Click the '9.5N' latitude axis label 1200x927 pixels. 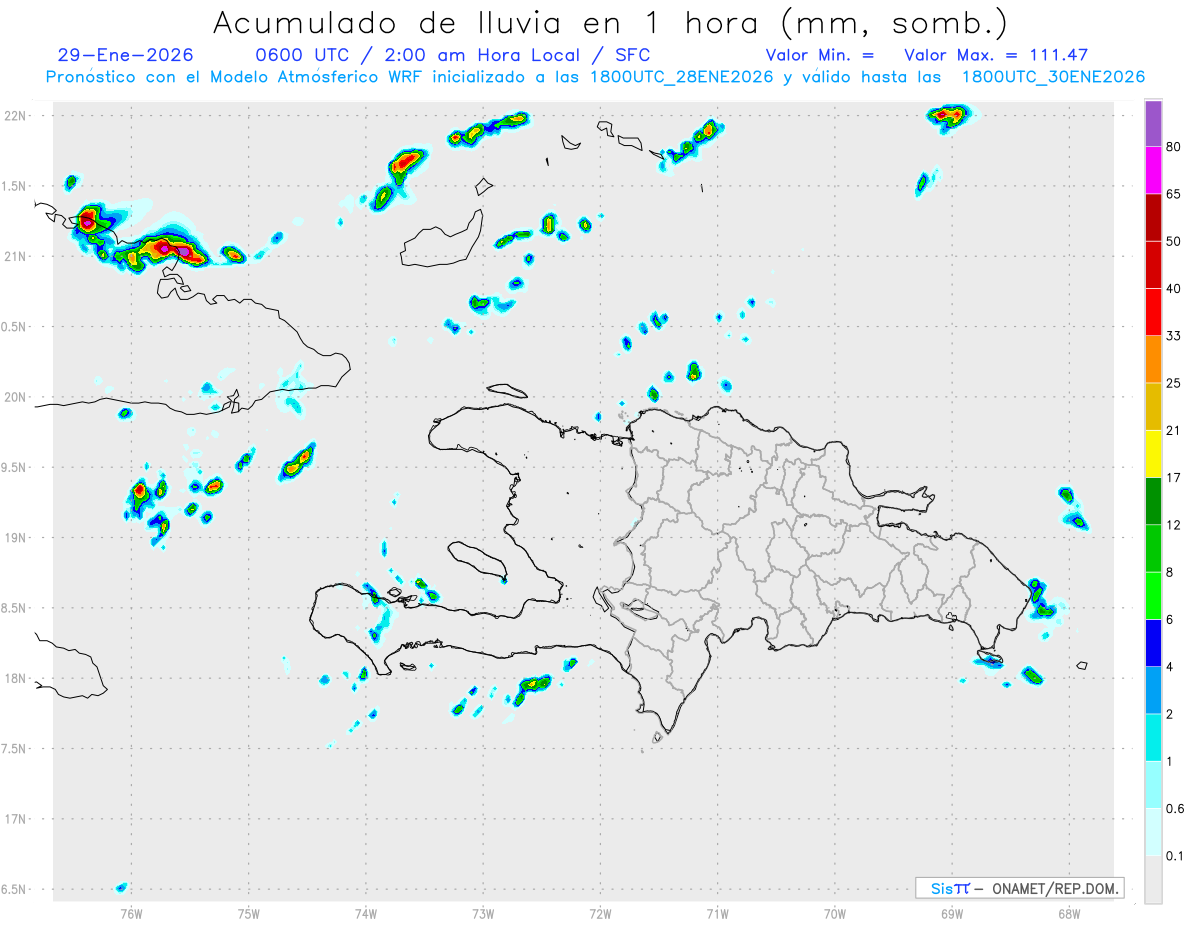coord(15,467)
